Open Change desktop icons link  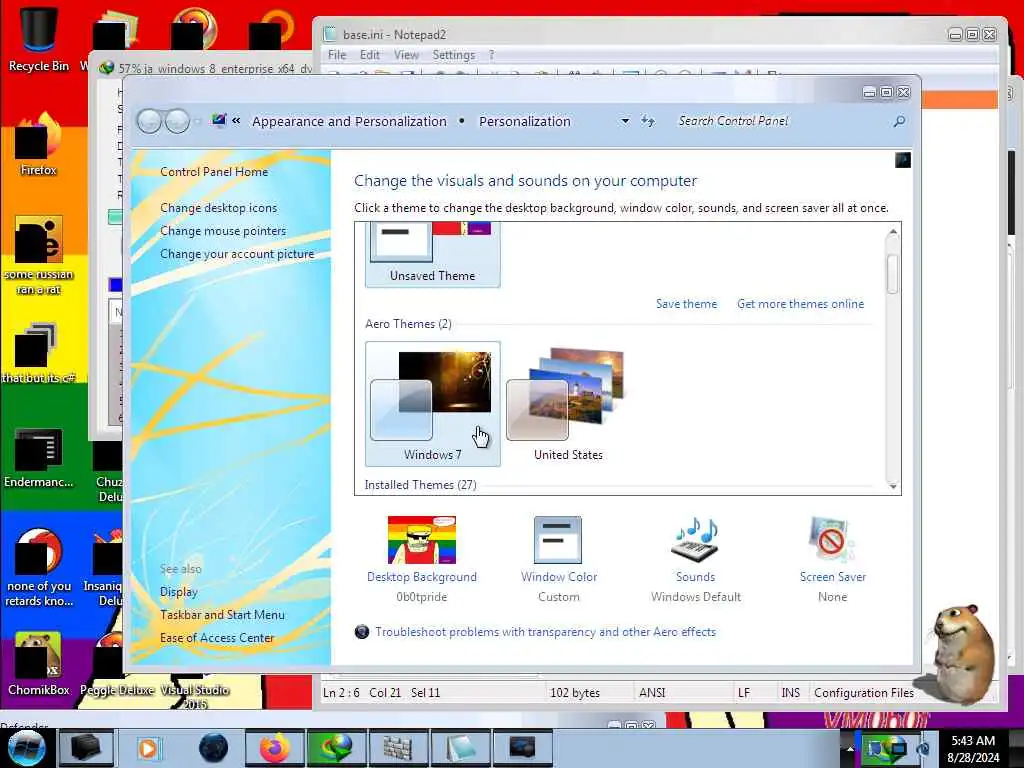[x=218, y=208]
